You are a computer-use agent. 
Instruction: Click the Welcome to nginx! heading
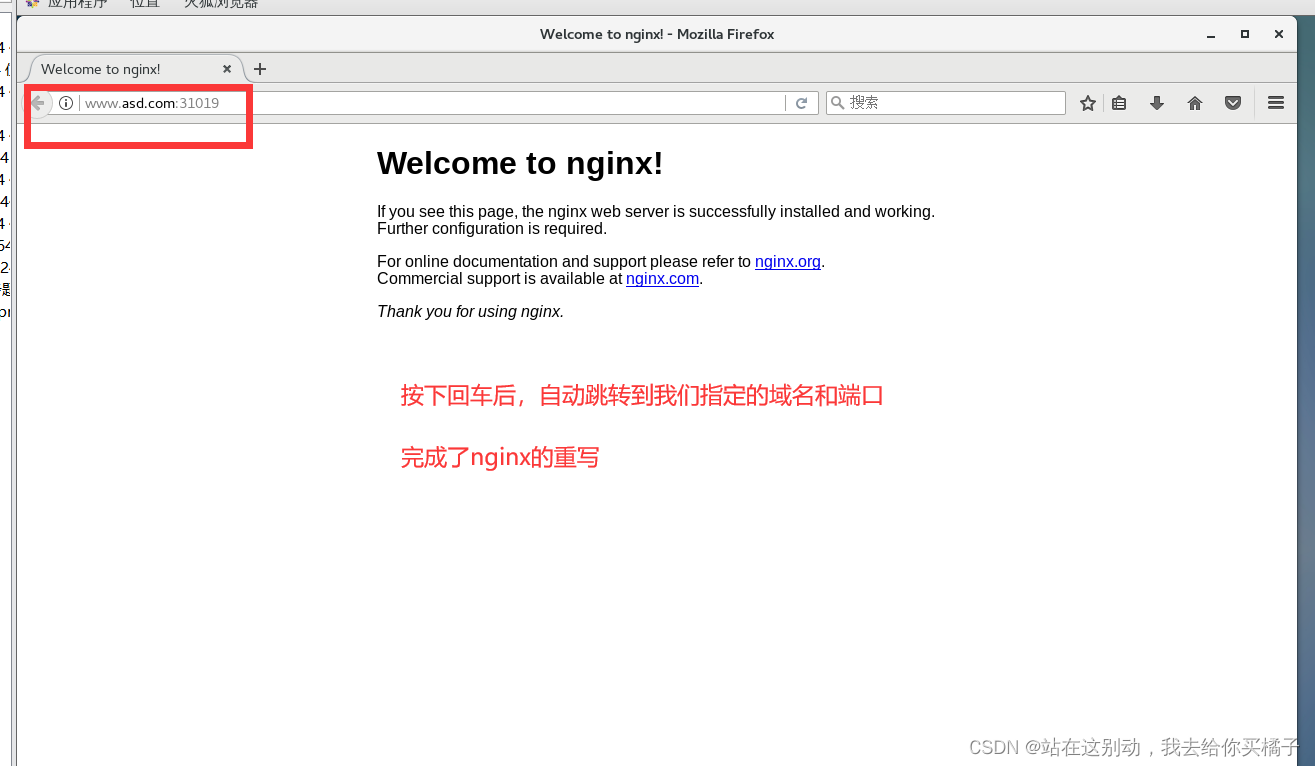(520, 163)
